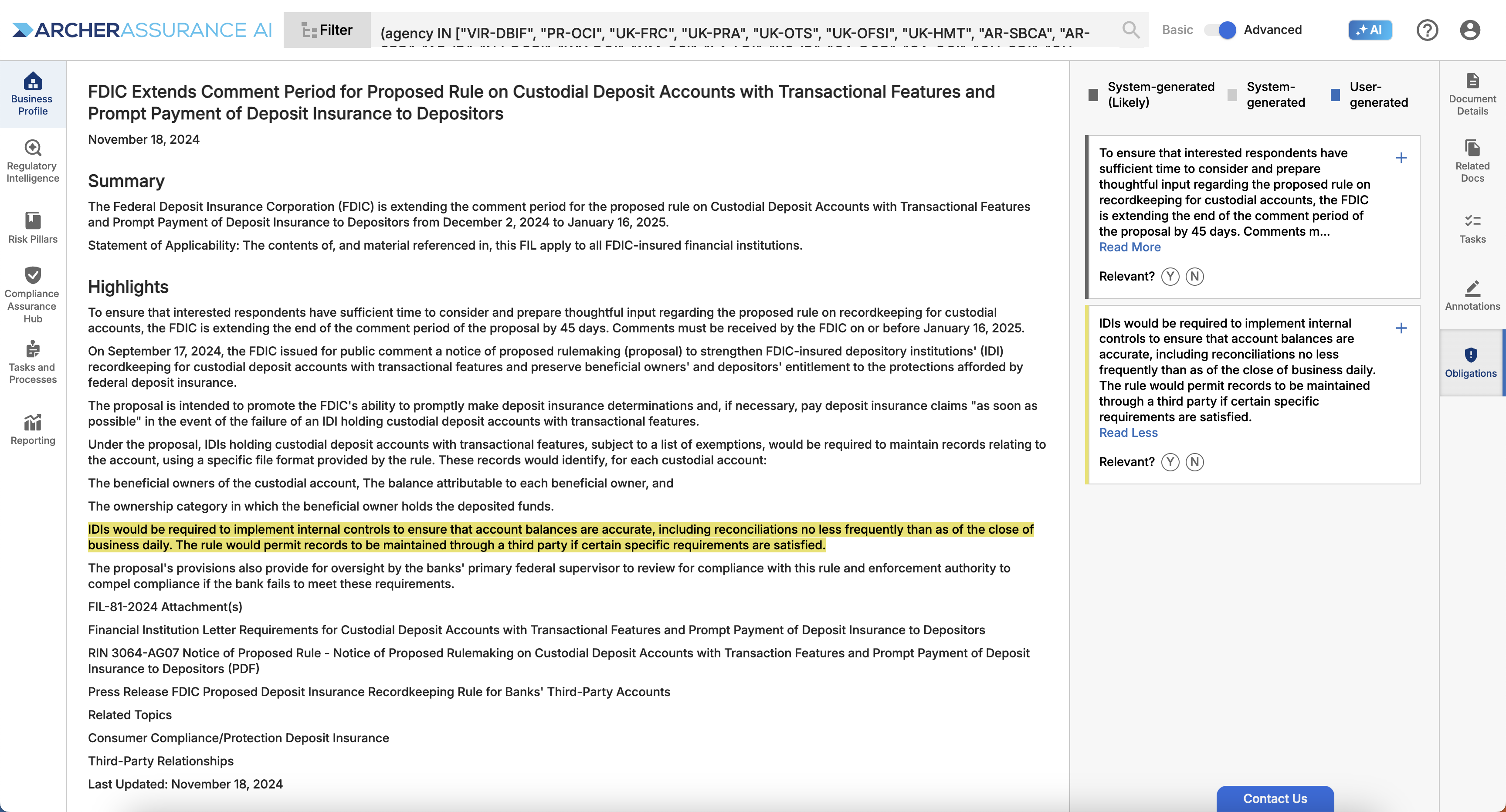The height and width of the screenshot is (812, 1506).
Task: Click the Summary heading
Action: (126, 181)
